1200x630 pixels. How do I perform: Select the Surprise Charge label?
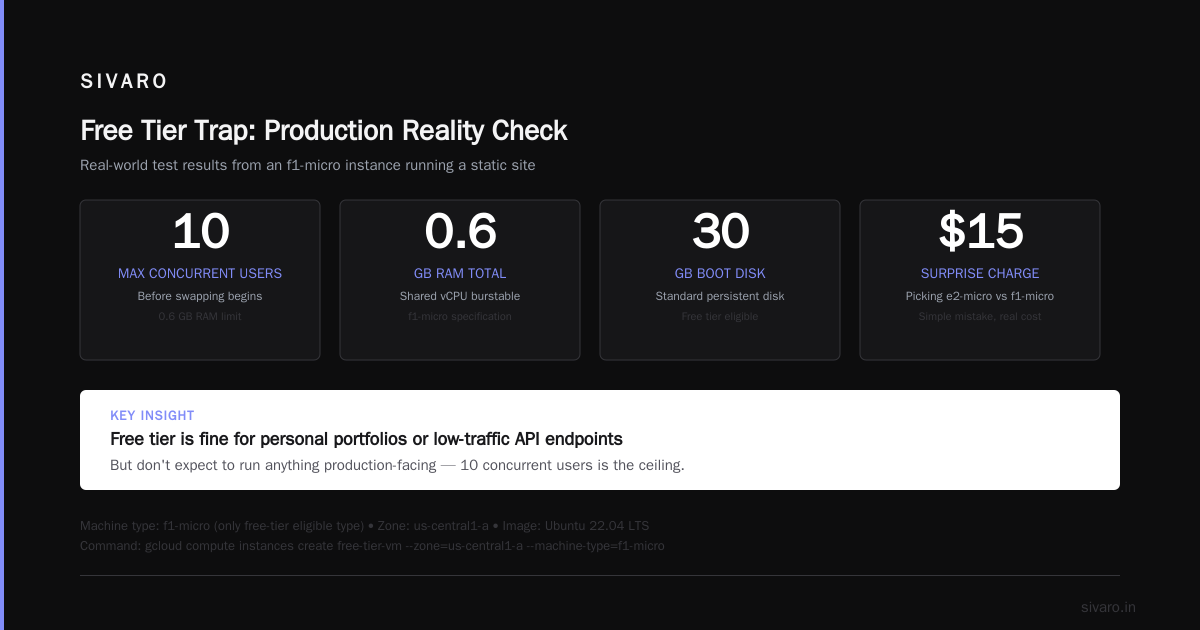pos(980,273)
